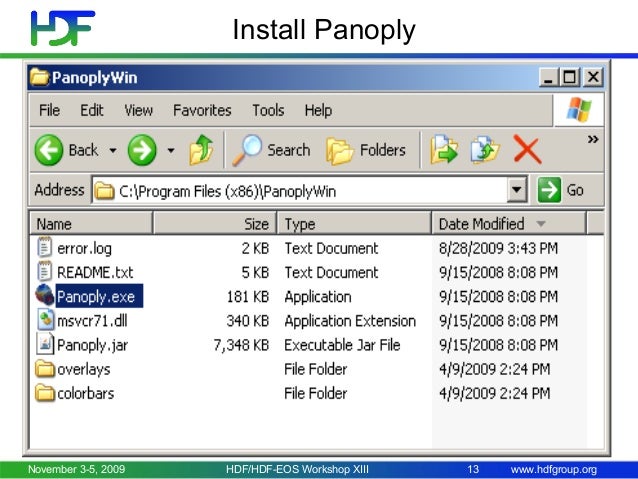Open Back history dropdown arrow

click(113, 151)
